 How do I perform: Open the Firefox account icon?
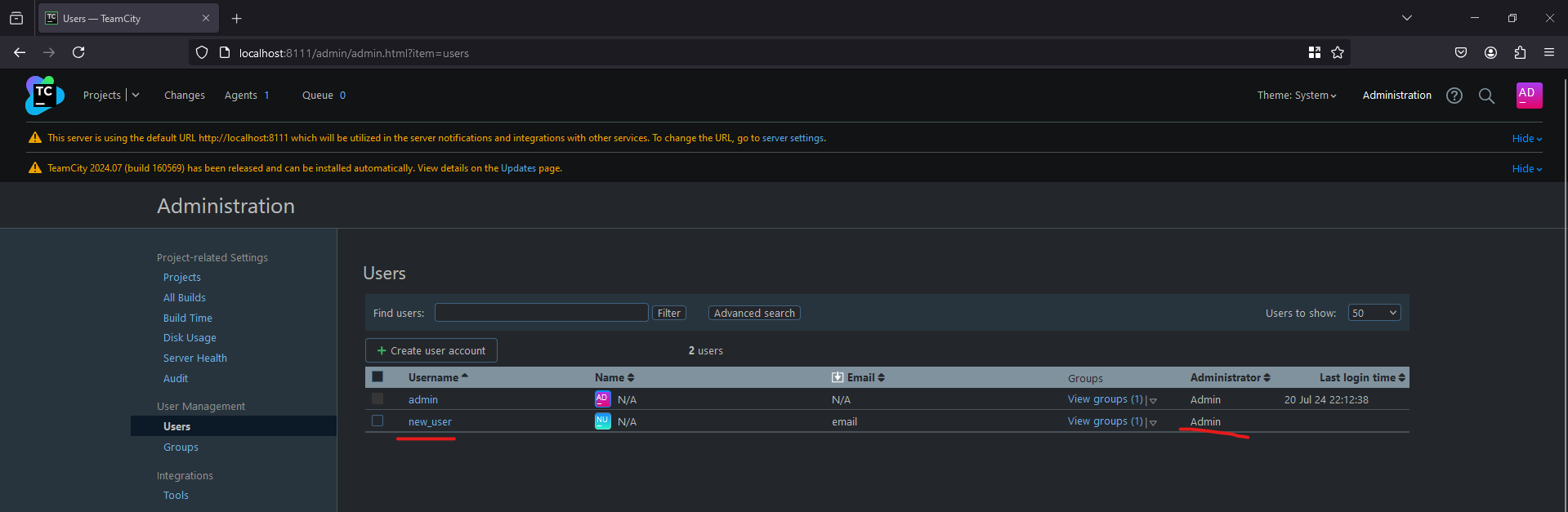(x=1490, y=52)
